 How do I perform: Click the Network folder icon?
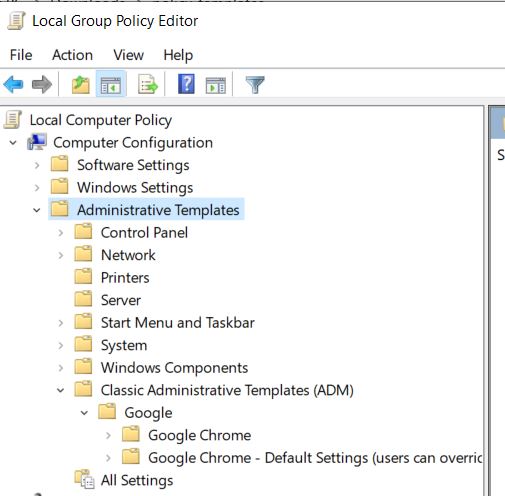(x=83, y=254)
